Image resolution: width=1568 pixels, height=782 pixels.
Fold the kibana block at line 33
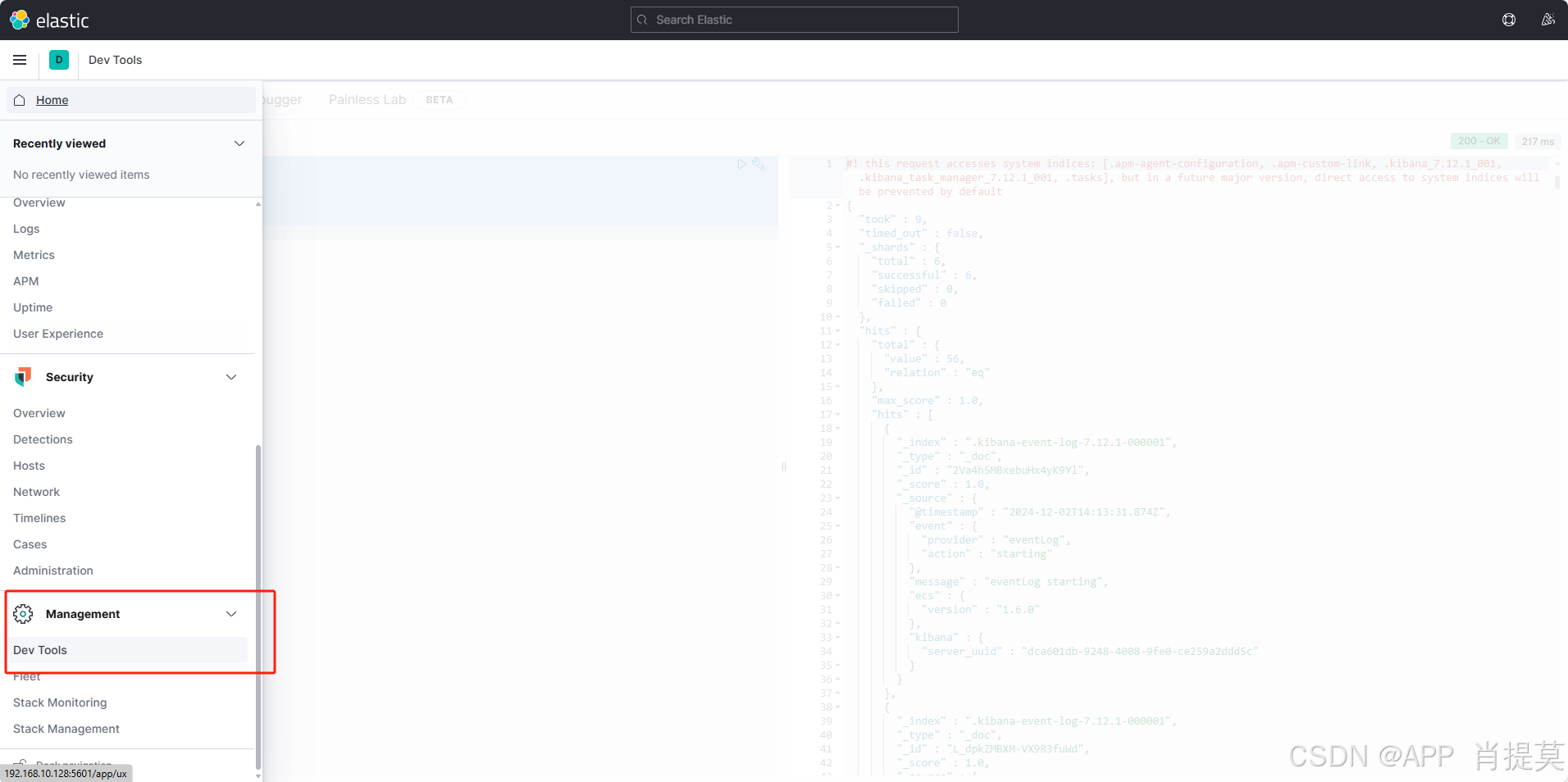[838, 638]
